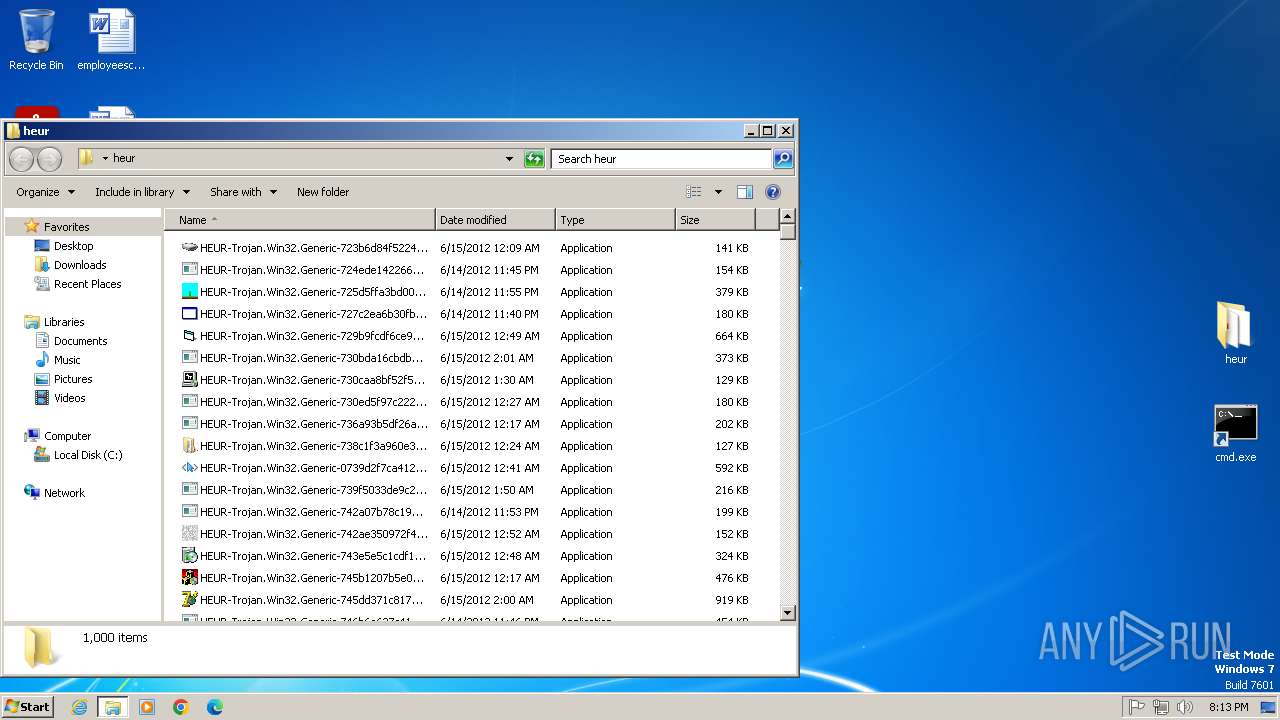Click icon of Generic-742ae350972f4 file

190,534
